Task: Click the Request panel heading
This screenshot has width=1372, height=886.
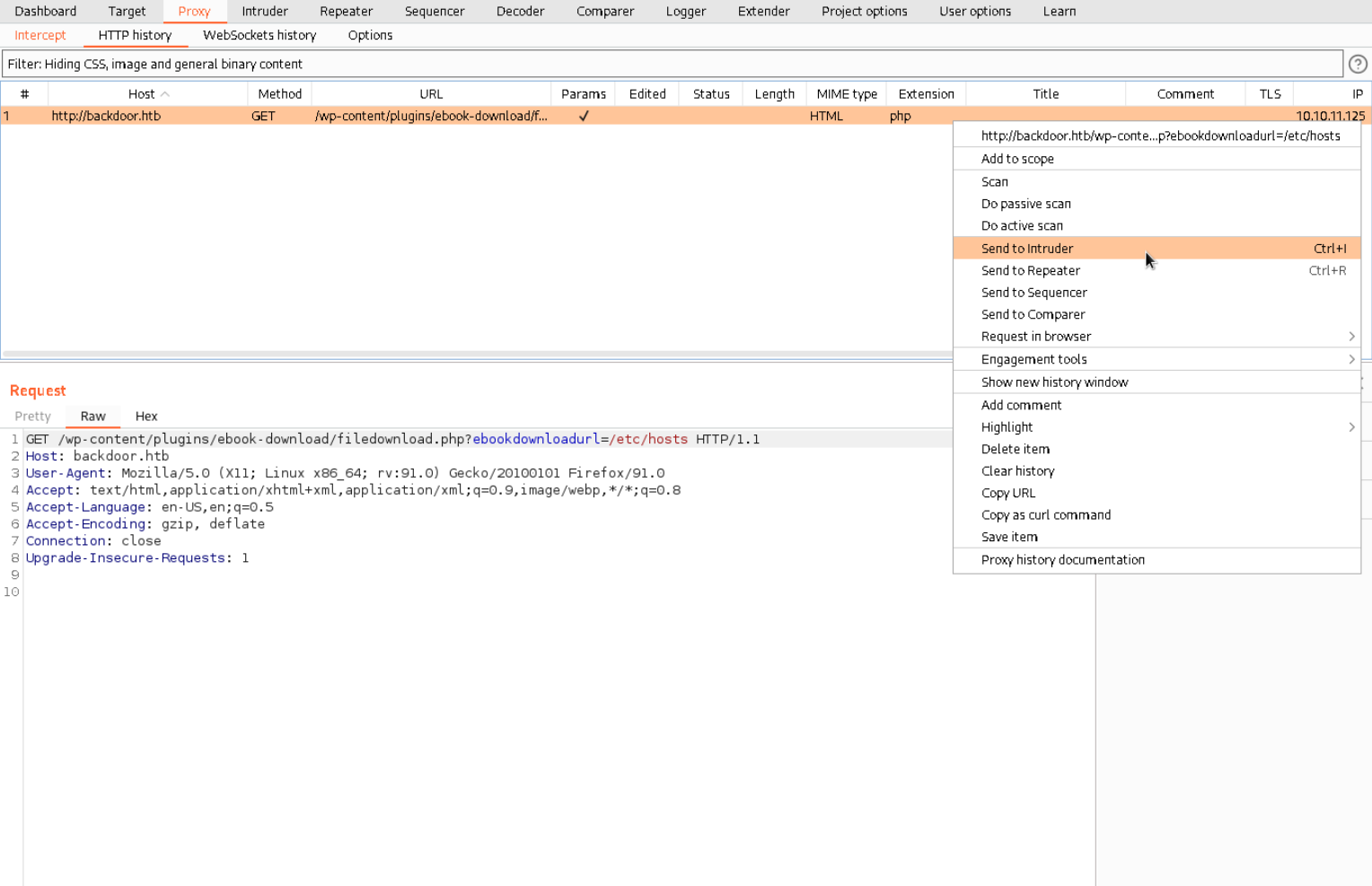Action: [x=38, y=390]
